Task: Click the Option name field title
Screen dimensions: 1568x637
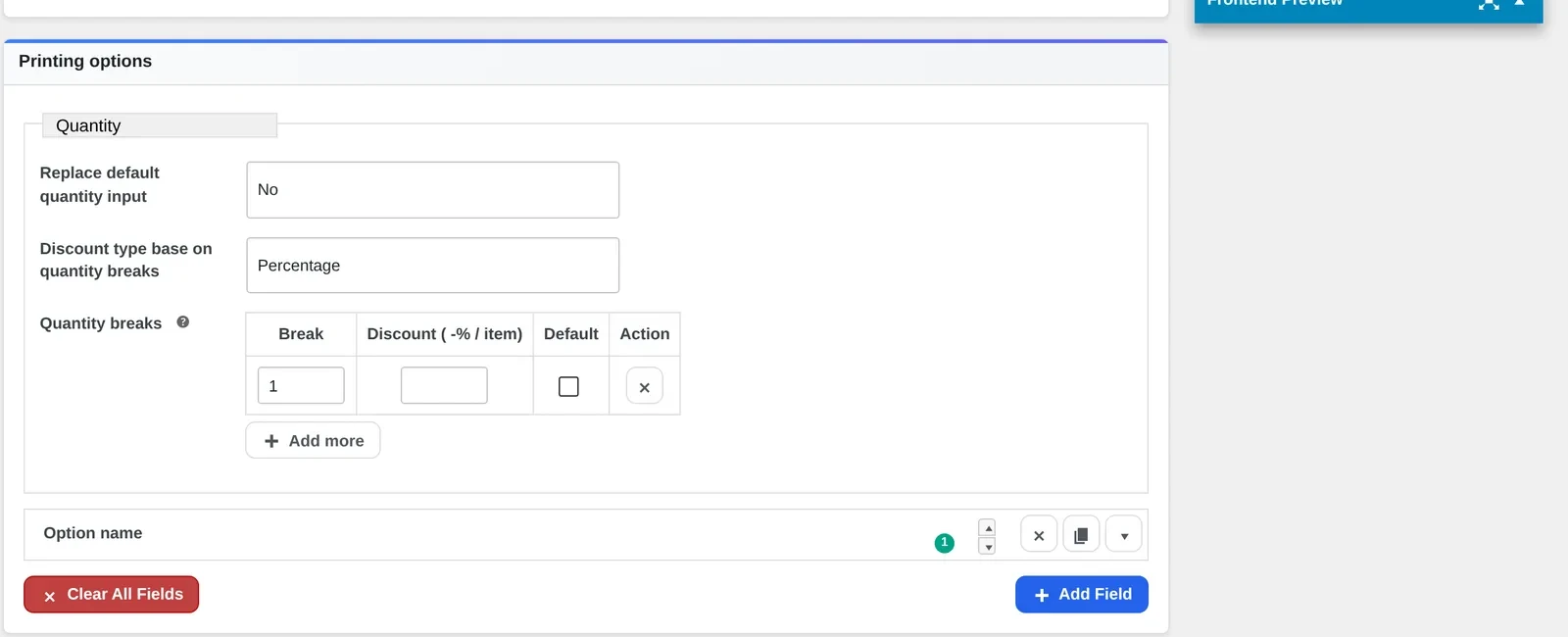Action: click(93, 533)
